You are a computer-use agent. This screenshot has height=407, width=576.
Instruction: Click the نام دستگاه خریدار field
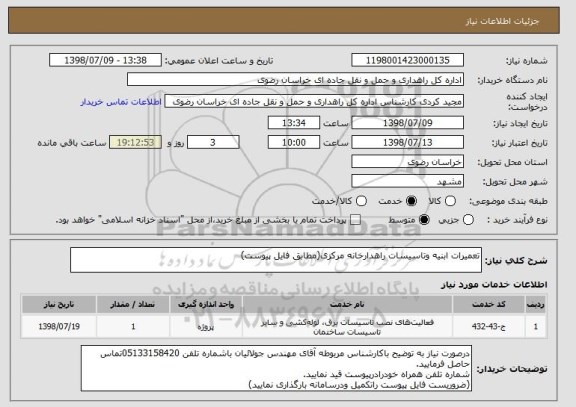295,80
